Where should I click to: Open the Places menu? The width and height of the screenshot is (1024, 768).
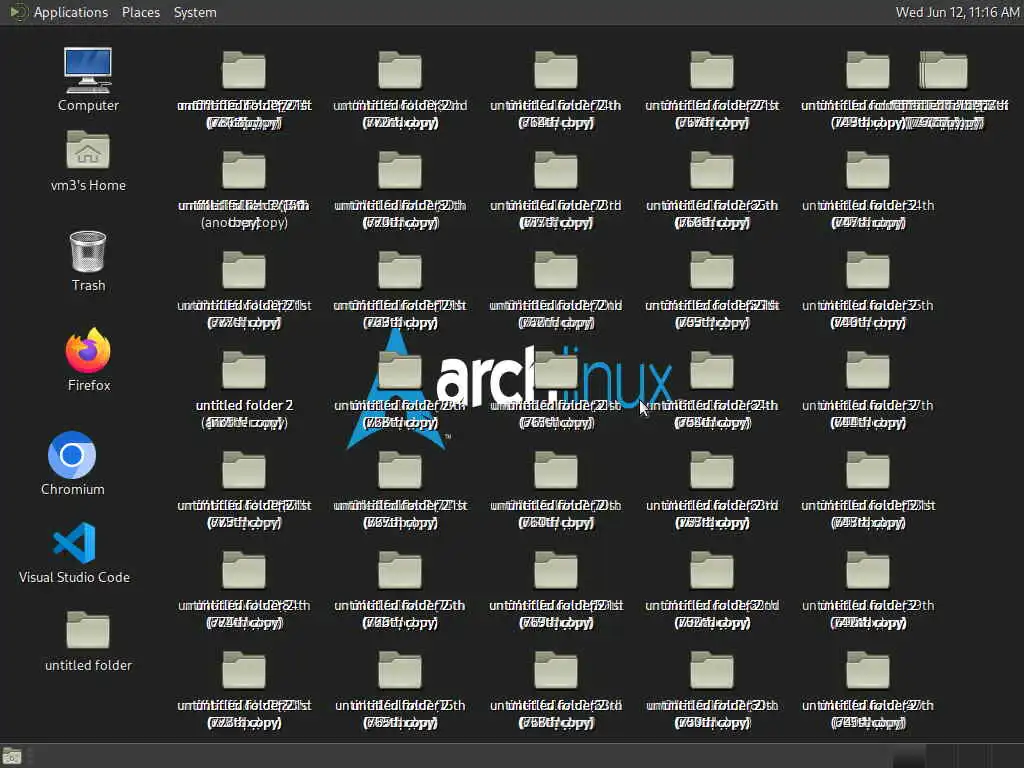[x=140, y=12]
